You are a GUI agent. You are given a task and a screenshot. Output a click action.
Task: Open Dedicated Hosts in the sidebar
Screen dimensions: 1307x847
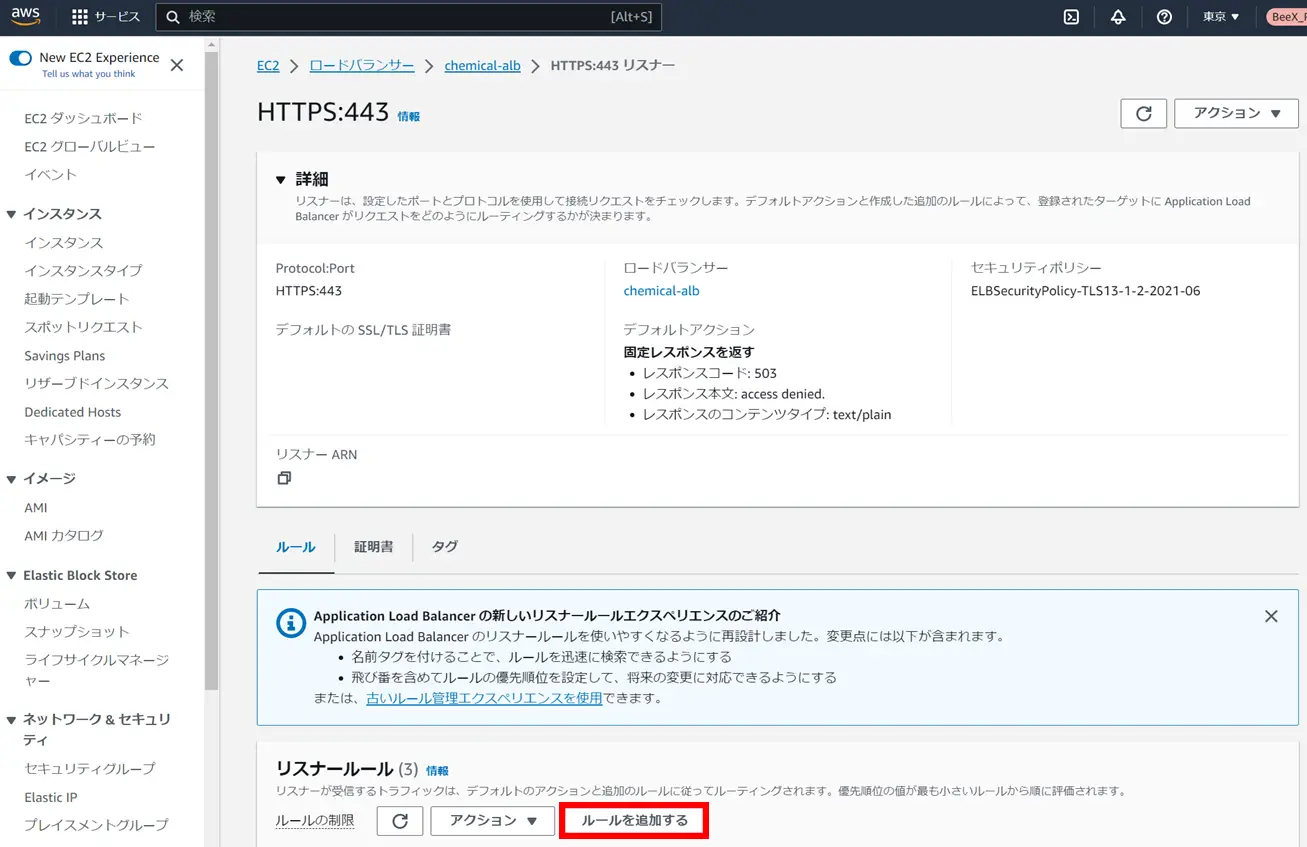click(x=73, y=411)
